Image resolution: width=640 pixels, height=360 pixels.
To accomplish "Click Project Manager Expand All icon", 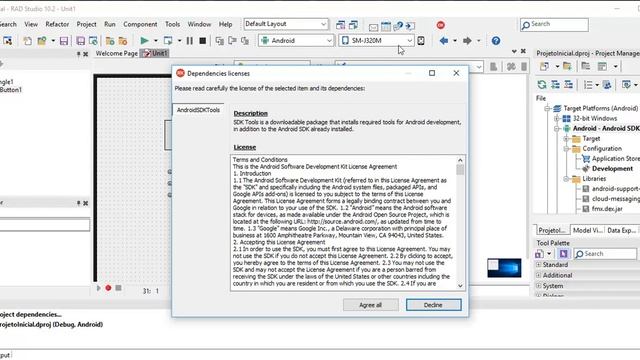I will 555,84.
